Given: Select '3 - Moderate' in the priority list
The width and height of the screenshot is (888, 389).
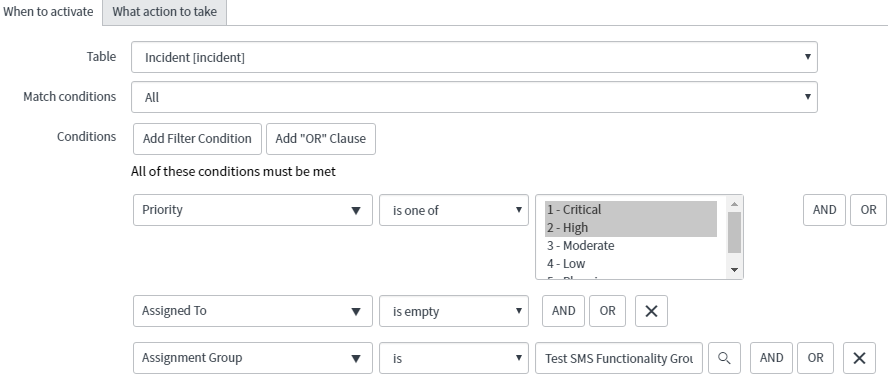Looking at the screenshot, I should (631, 246).
